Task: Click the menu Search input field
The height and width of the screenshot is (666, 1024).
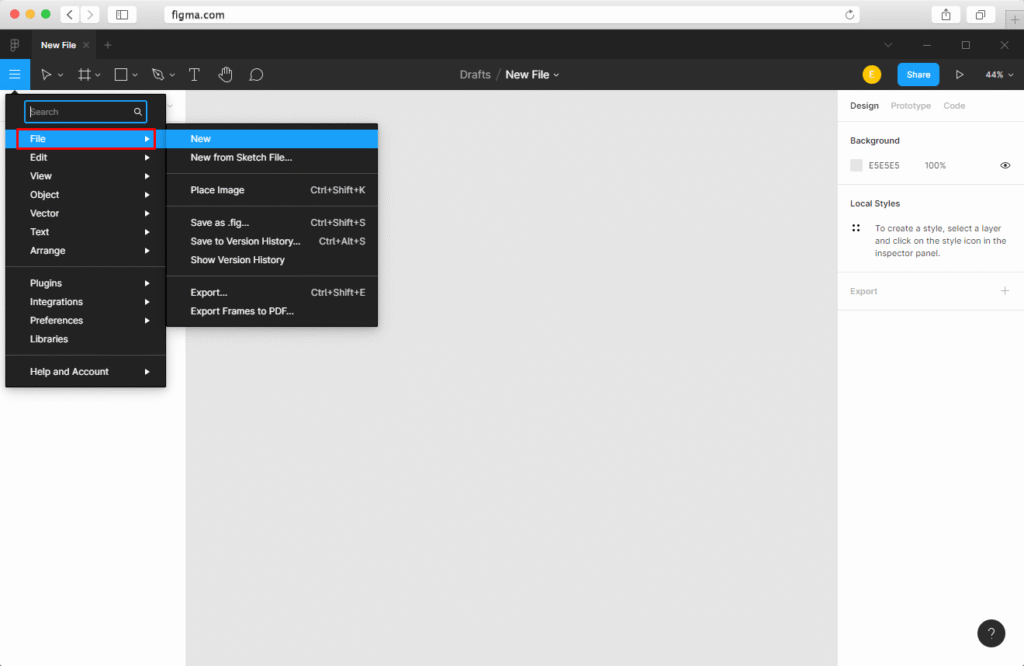Action: point(80,112)
